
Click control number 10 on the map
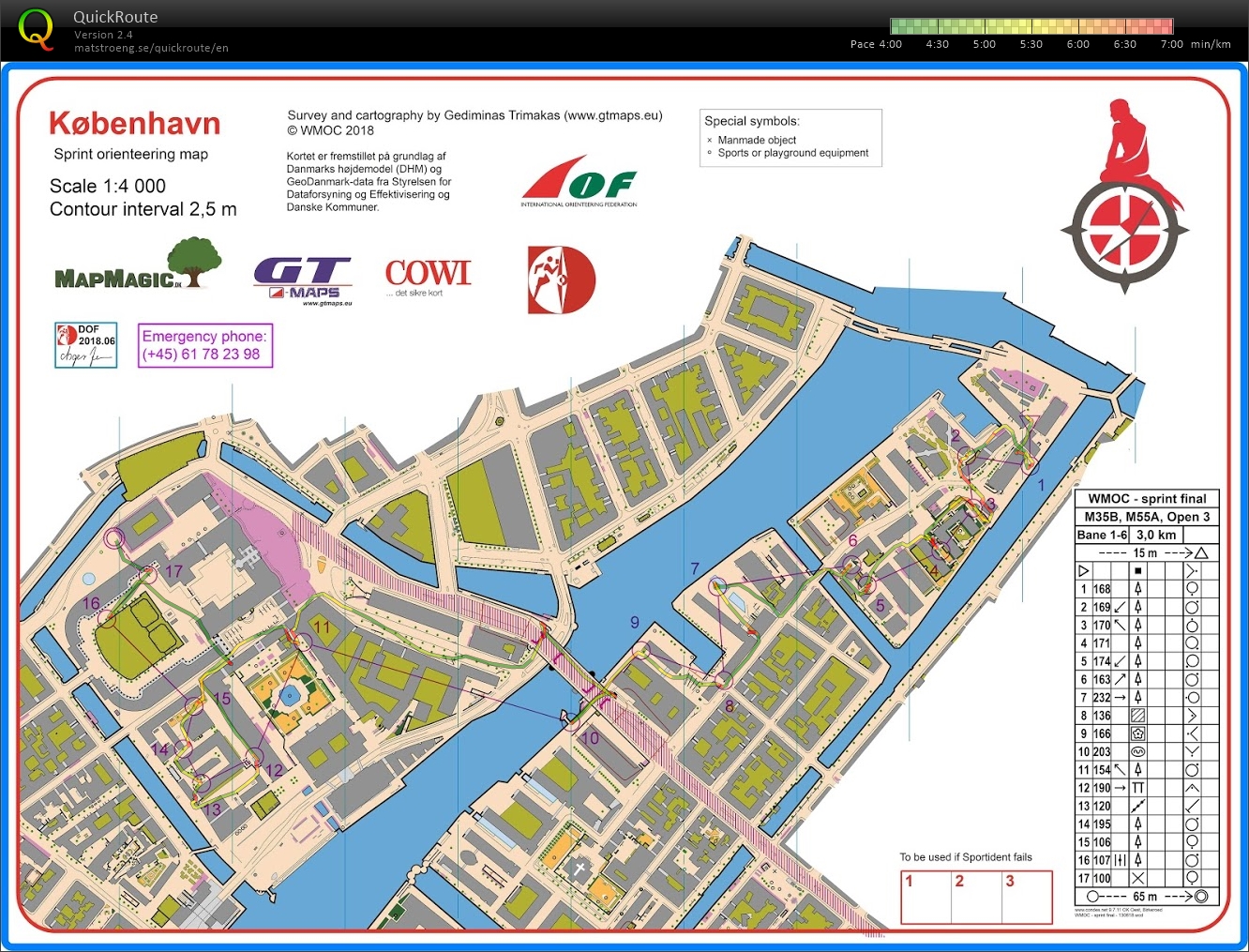click(590, 738)
